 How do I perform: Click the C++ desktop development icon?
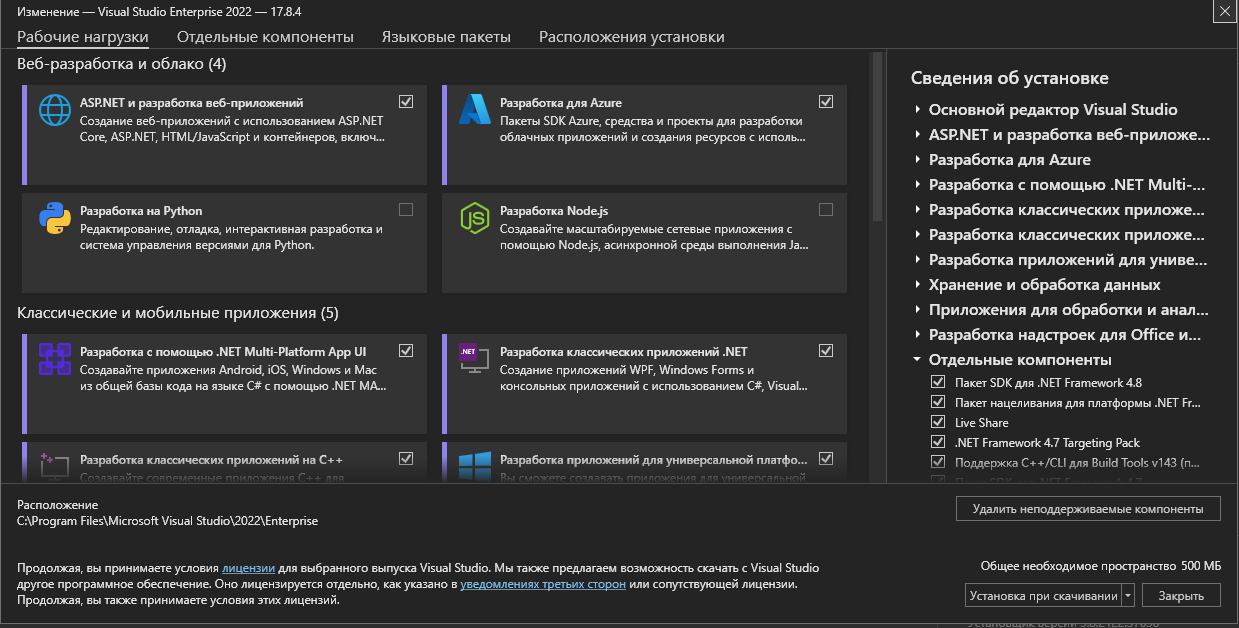tap(52, 464)
